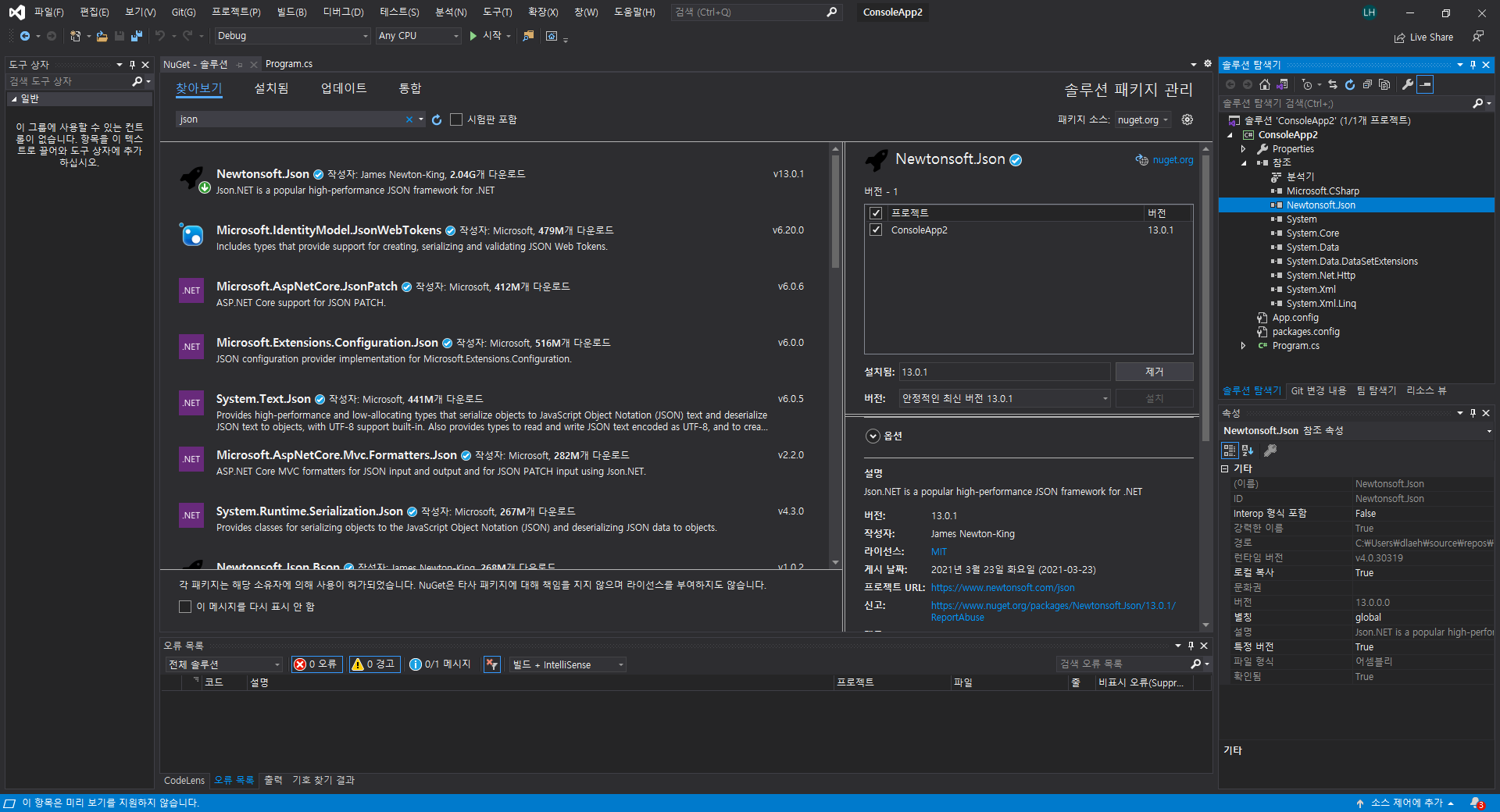Click the Navigate Backward toolbar arrow
The image size is (1500, 812).
click(x=25, y=36)
